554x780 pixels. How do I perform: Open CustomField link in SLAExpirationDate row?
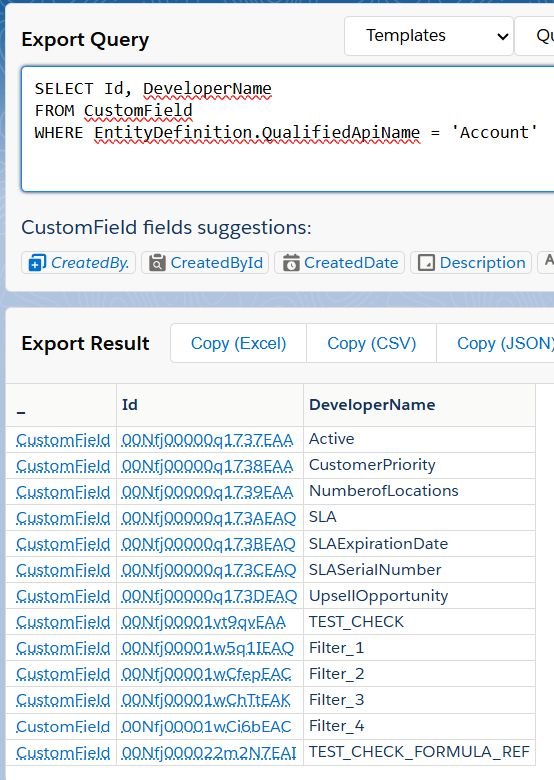(x=63, y=544)
